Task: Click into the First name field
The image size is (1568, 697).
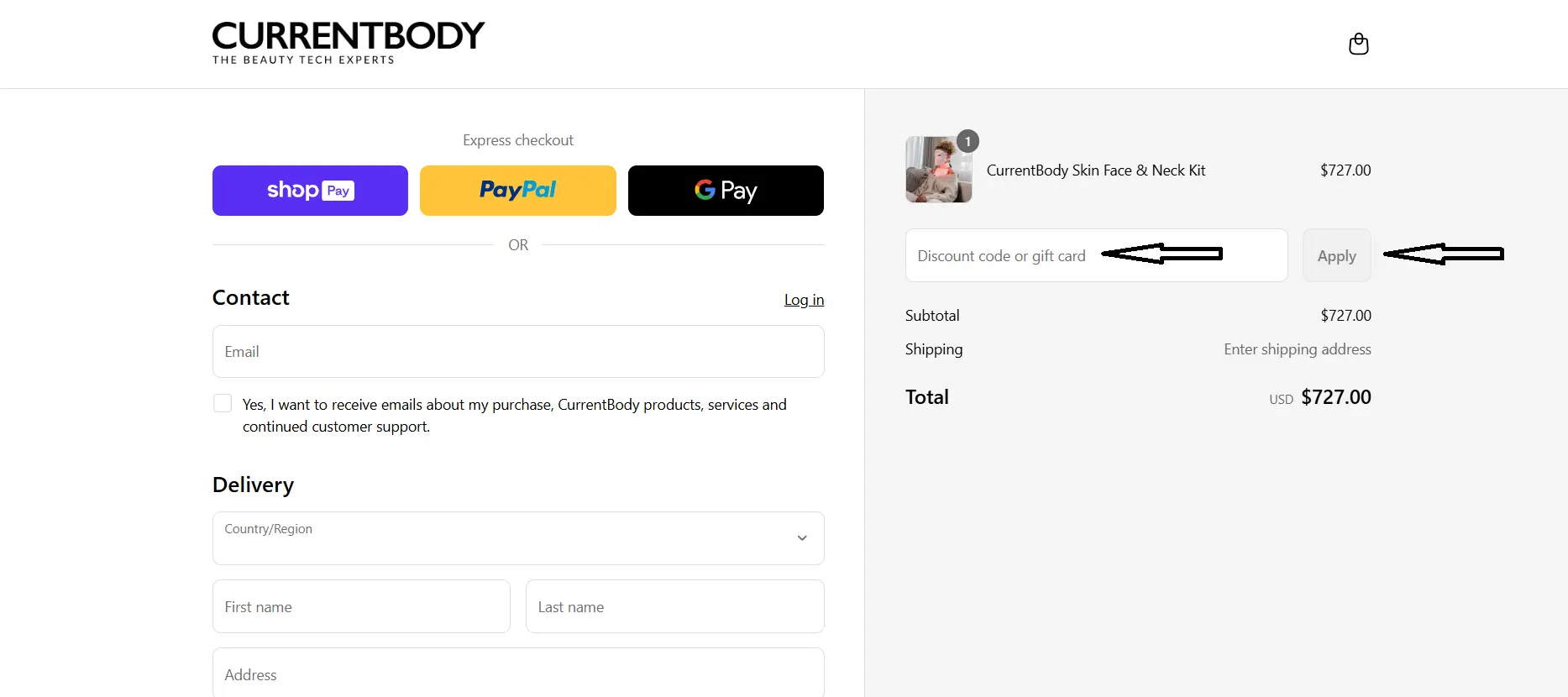Action: coord(361,606)
